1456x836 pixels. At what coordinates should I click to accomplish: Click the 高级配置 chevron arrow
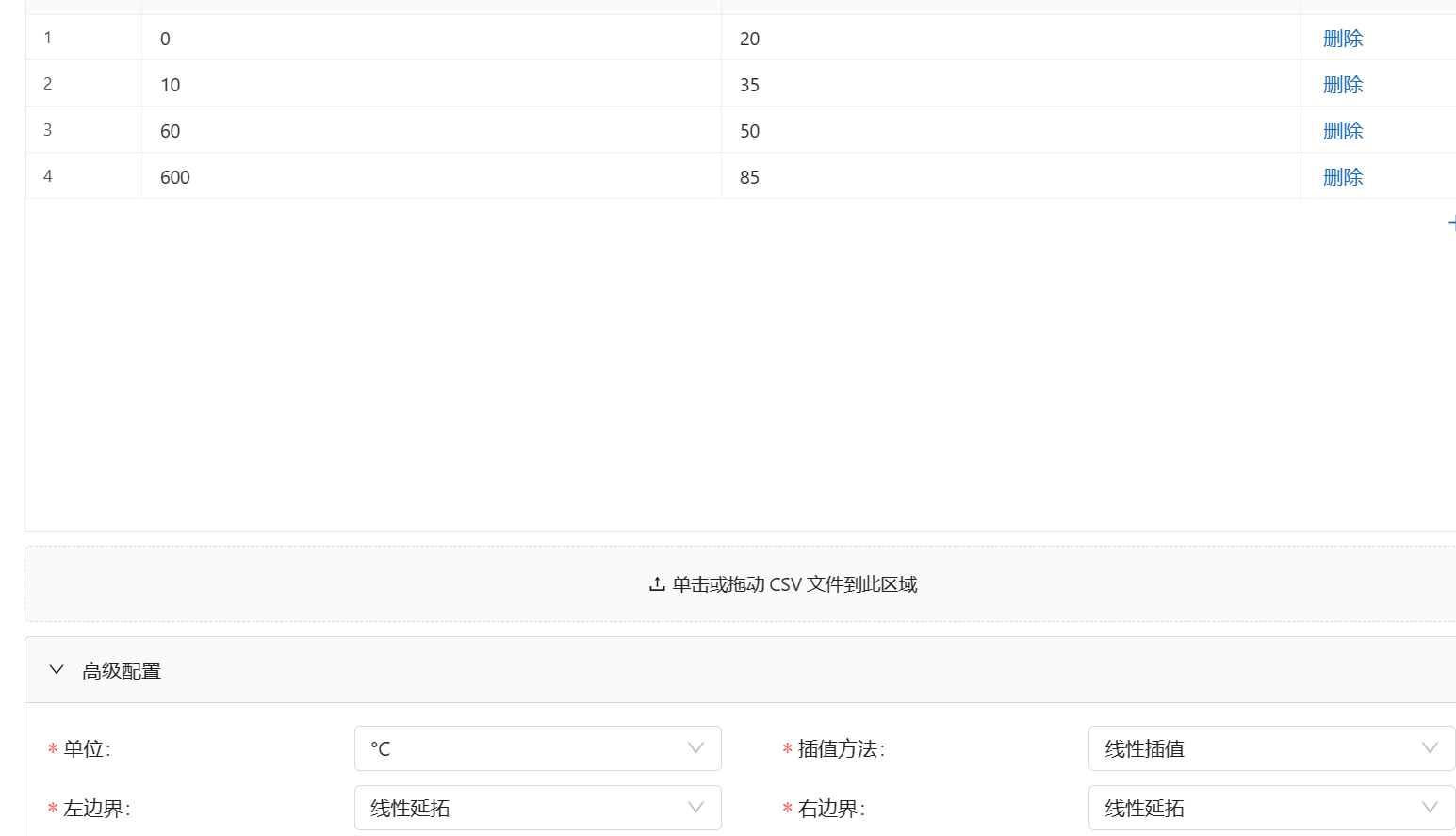coord(57,670)
